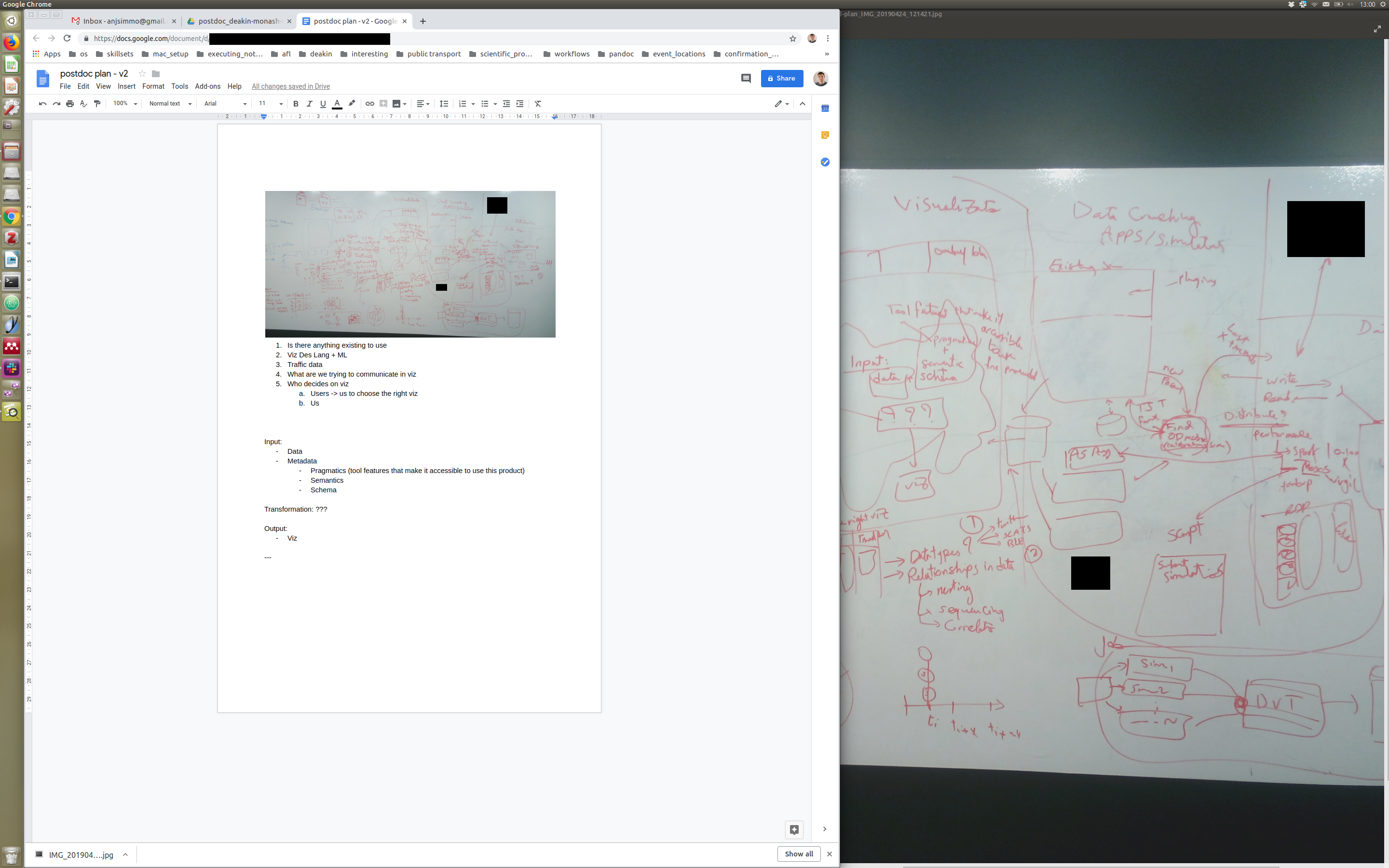Image resolution: width=1389 pixels, height=868 pixels.
Task: Toggle Italic formatting
Action: (x=309, y=103)
